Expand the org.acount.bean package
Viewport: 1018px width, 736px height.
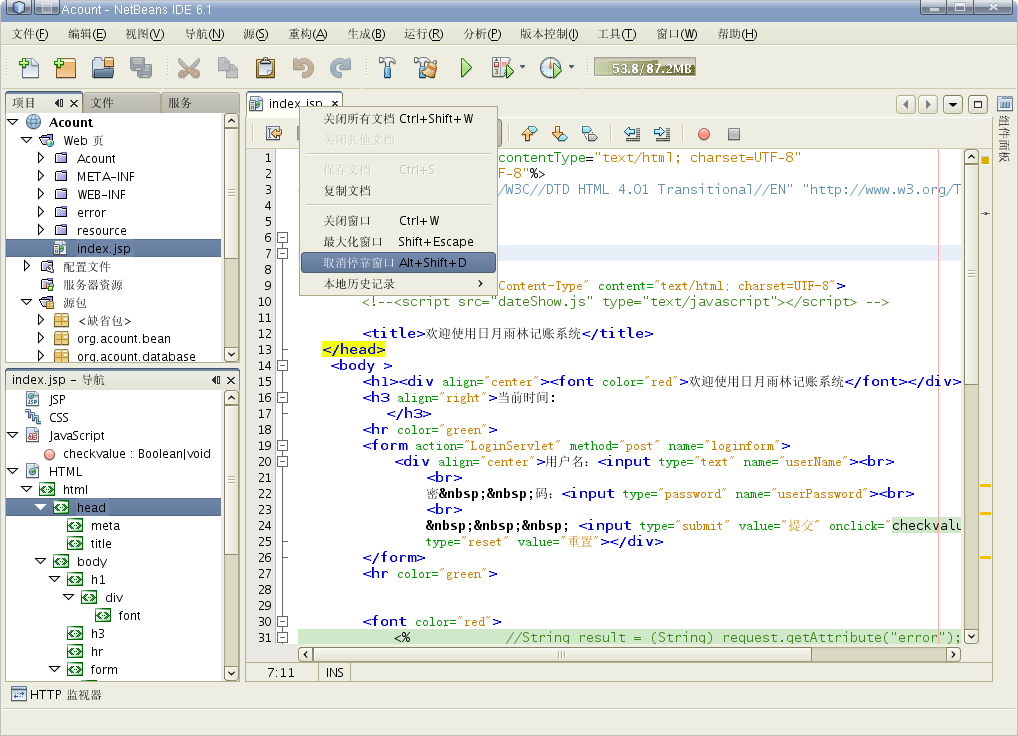(41, 338)
